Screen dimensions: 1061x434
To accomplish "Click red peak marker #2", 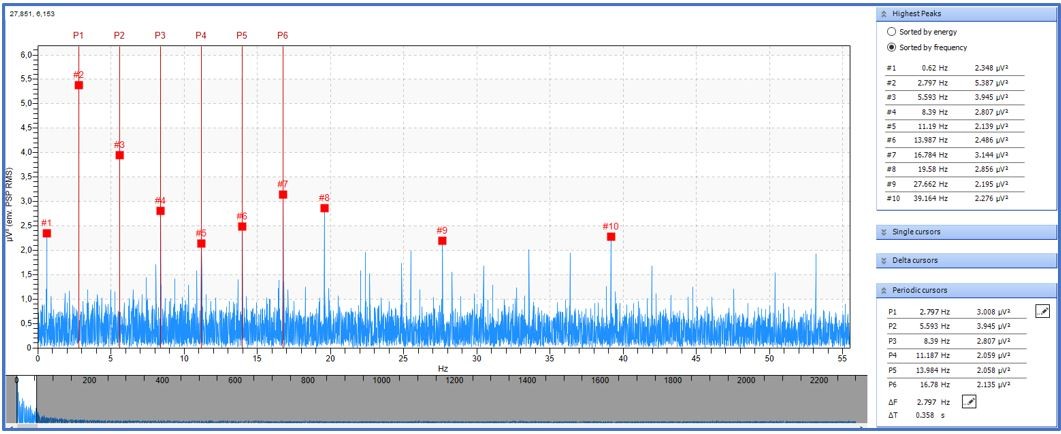I will 78,85.
